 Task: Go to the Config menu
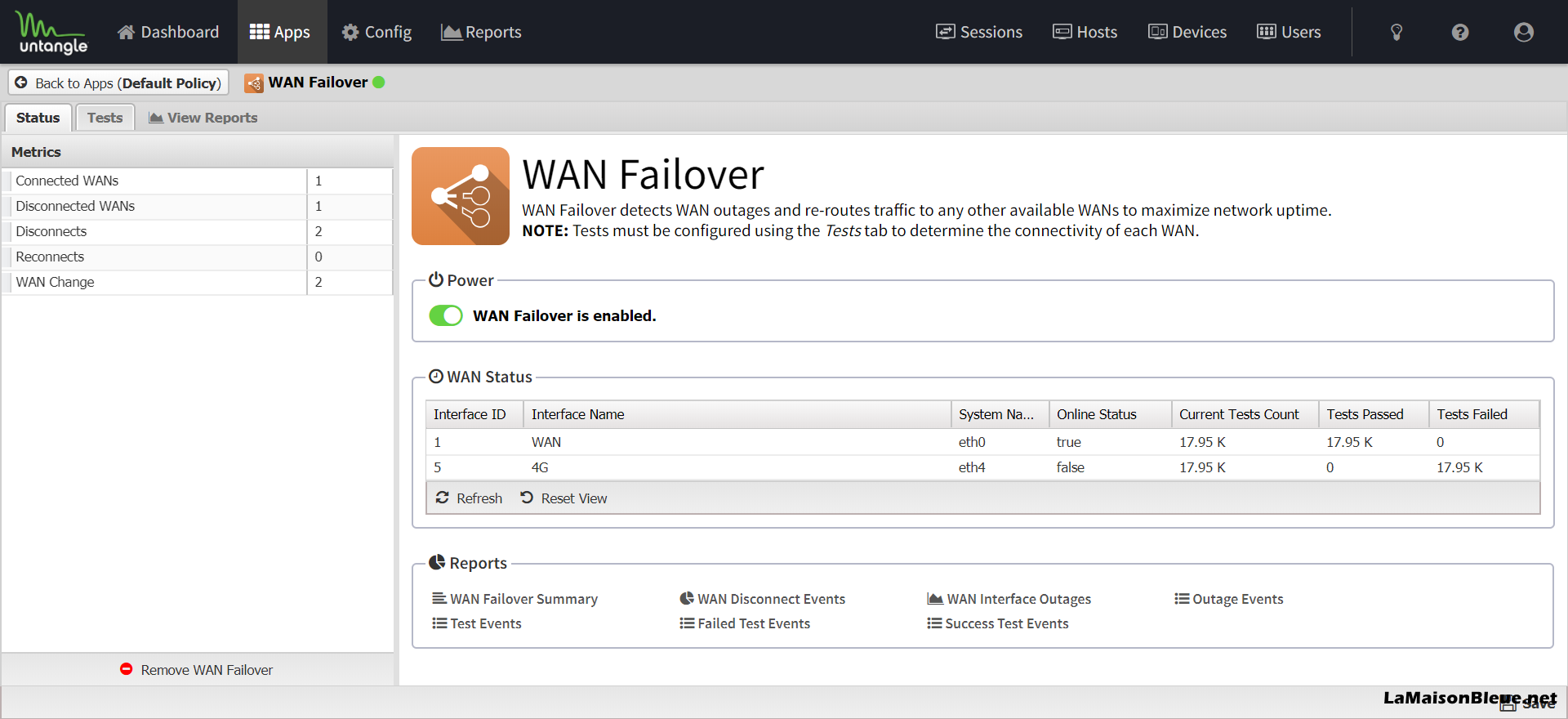376,32
